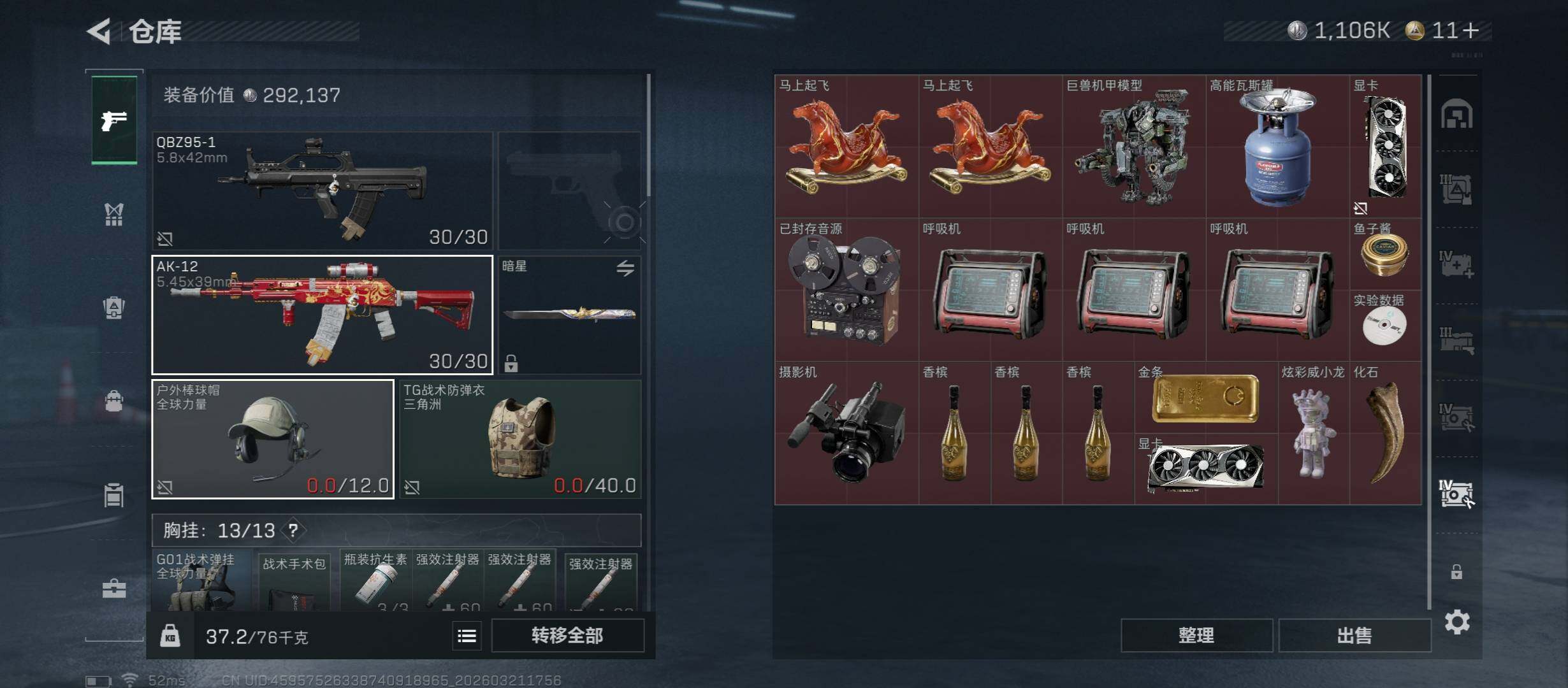Click the equipment panel vertical scrollbar

(x=648, y=136)
